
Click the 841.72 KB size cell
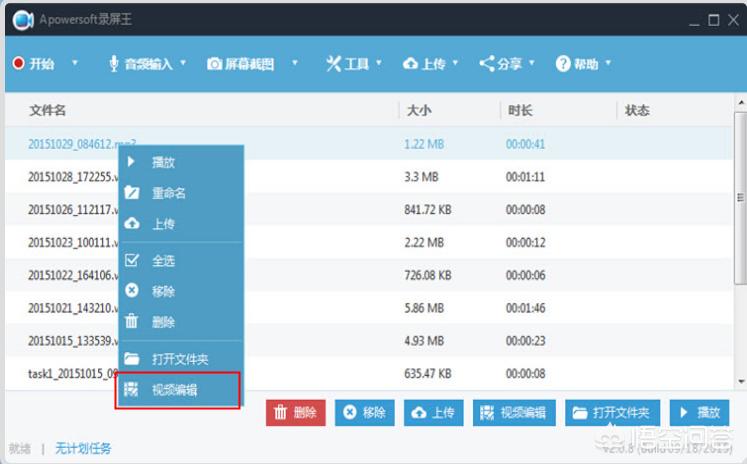pyautogui.click(x=428, y=210)
